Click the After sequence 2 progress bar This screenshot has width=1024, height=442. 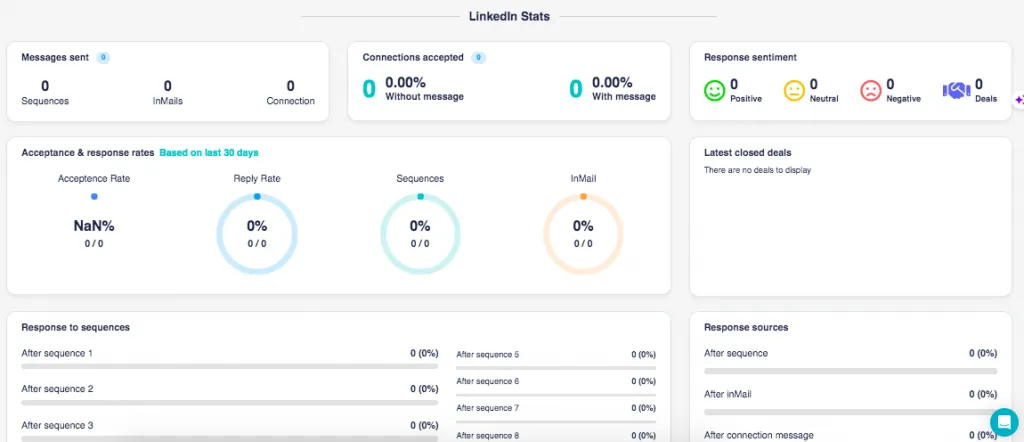tap(229, 403)
